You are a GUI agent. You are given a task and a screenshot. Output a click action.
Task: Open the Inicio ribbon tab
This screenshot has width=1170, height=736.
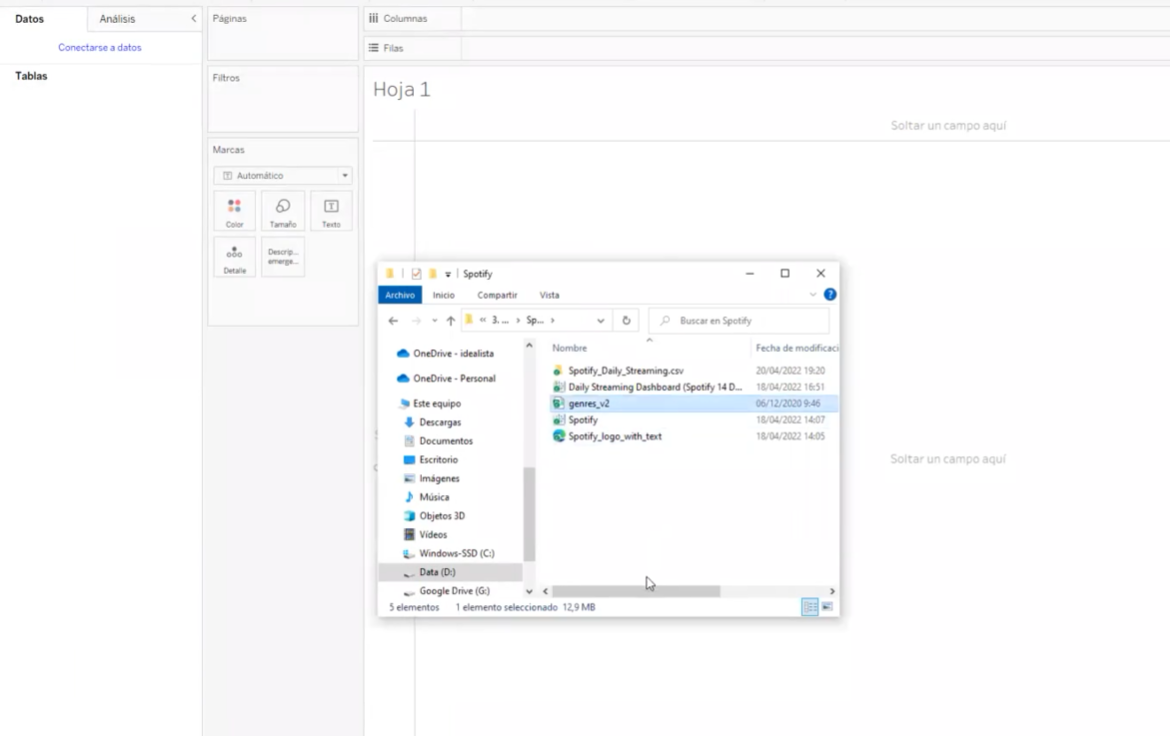click(x=443, y=295)
